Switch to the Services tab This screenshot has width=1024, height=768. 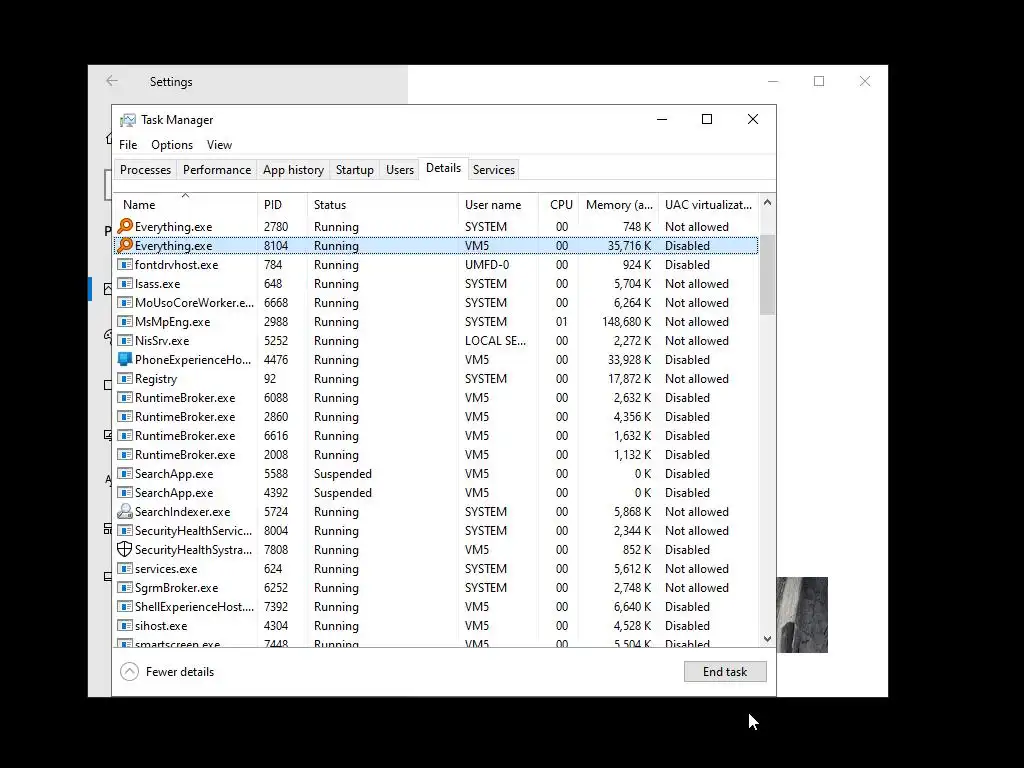[494, 170]
